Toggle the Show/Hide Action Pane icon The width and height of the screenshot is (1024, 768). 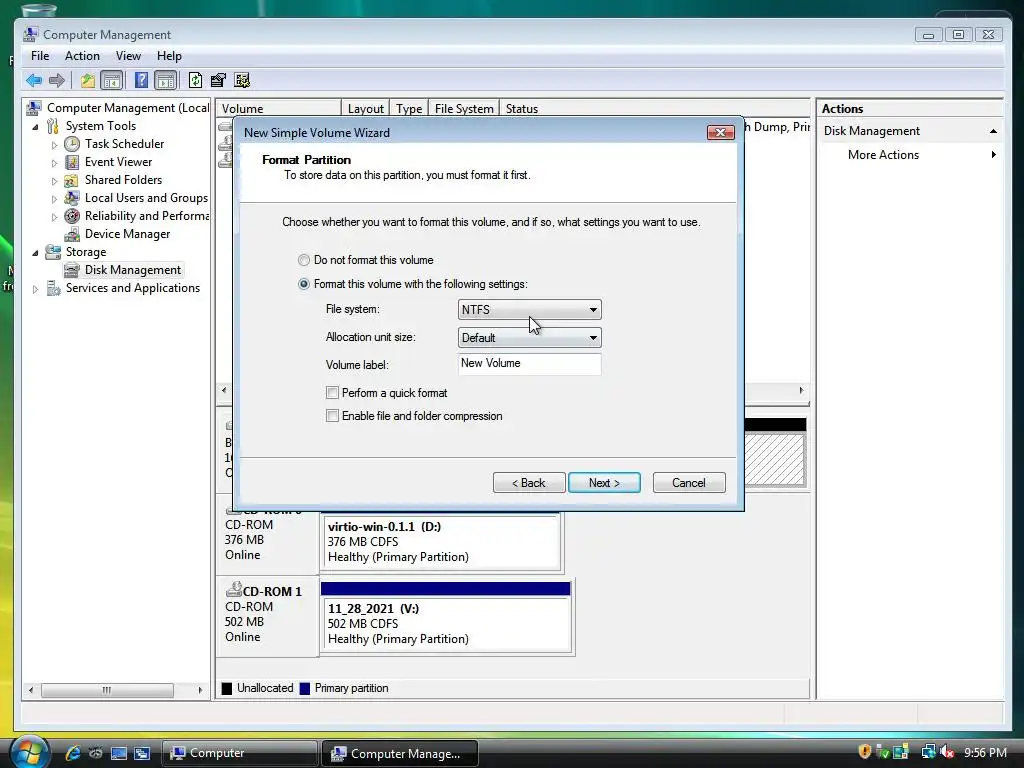click(x=166, y=80)
